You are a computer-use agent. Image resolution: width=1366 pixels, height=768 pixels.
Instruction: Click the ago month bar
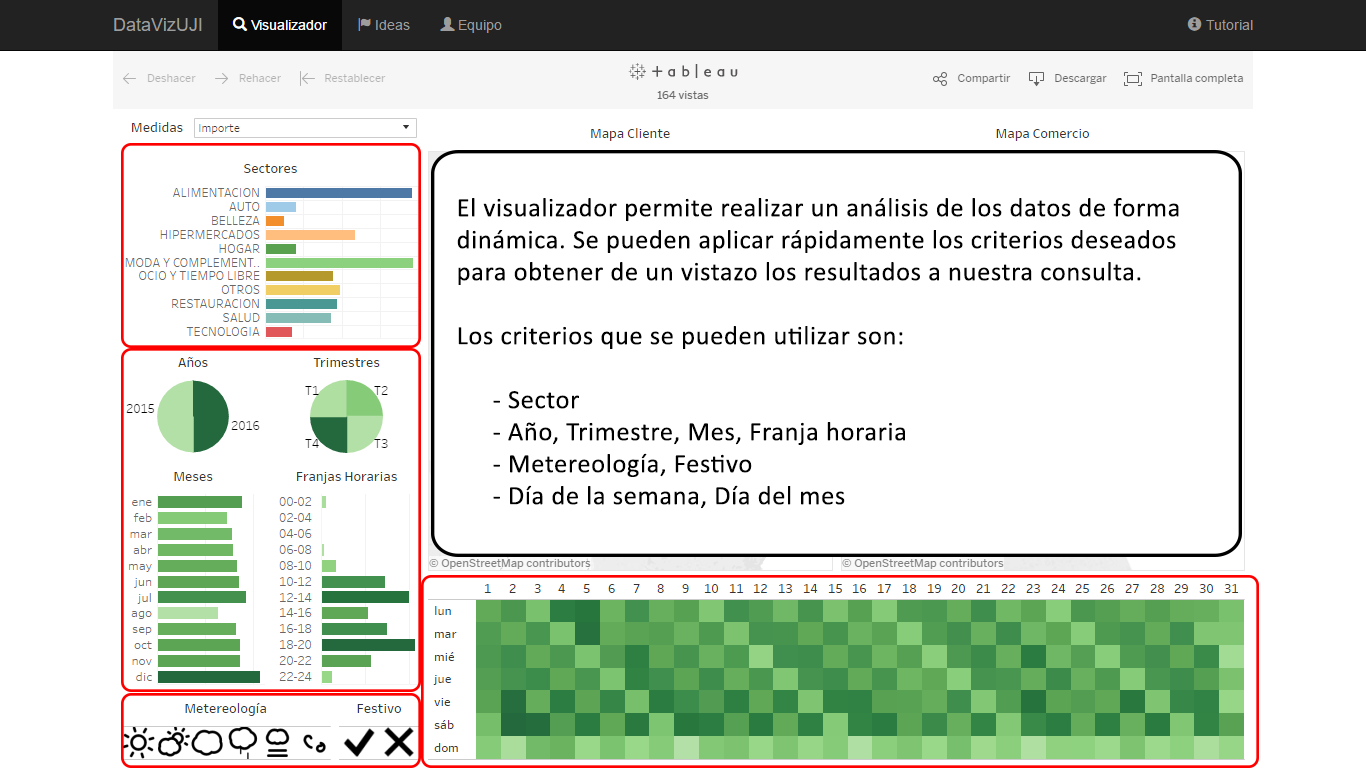[x=188, y=613]
